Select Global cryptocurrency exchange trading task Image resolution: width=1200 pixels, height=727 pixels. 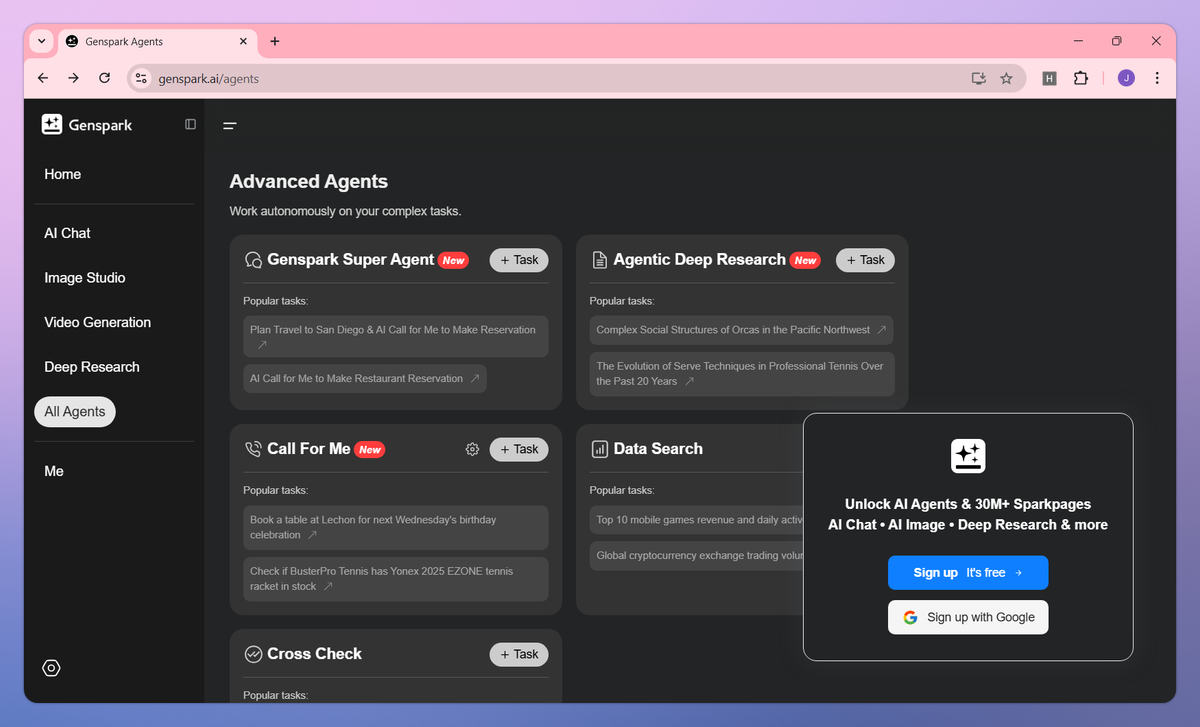pos(697,556)
